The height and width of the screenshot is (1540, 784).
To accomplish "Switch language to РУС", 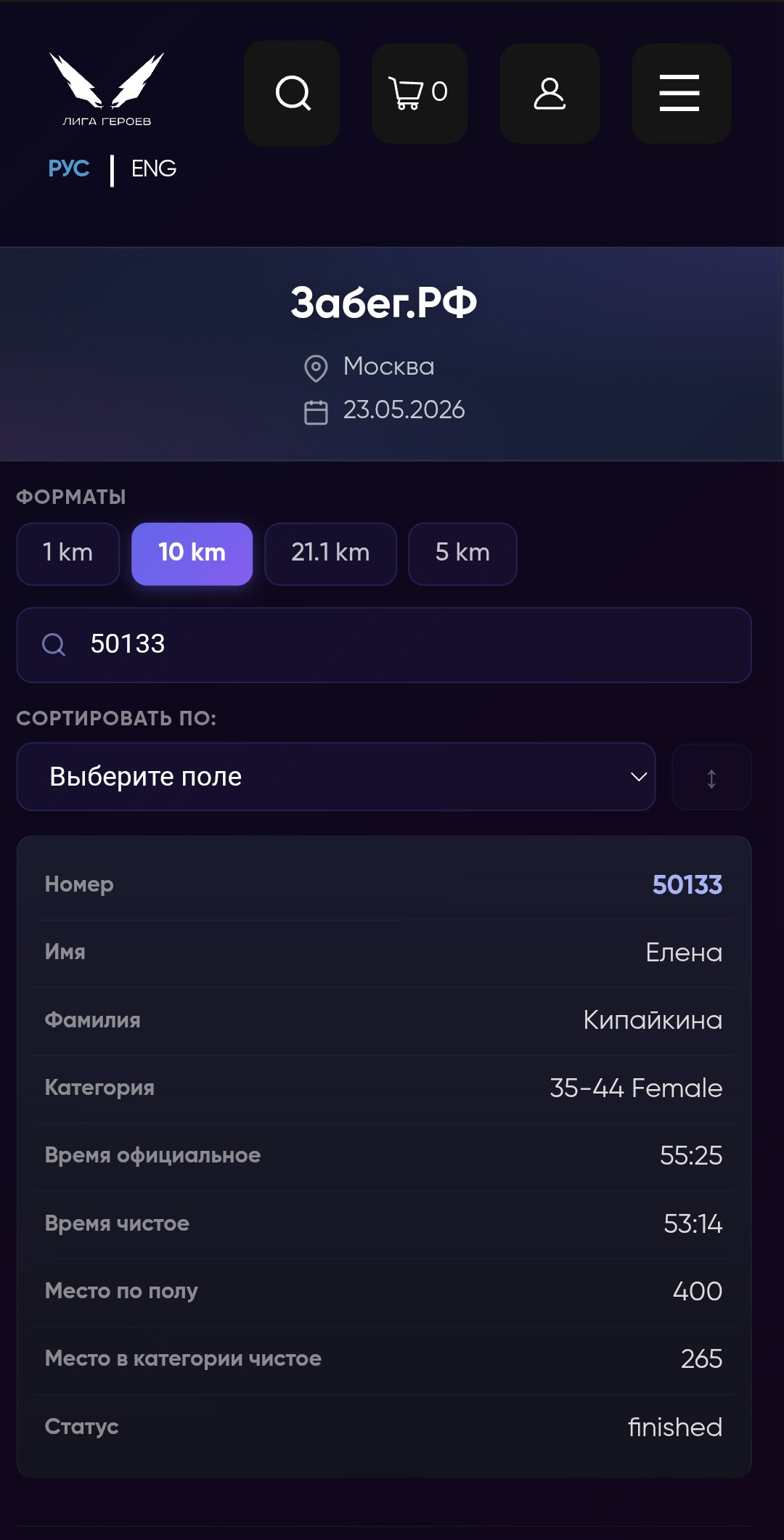I will point(69,168).
